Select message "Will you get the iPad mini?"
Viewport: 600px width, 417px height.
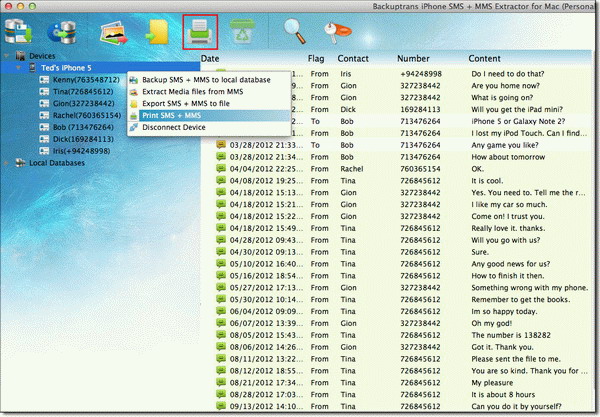coord(517,109)
